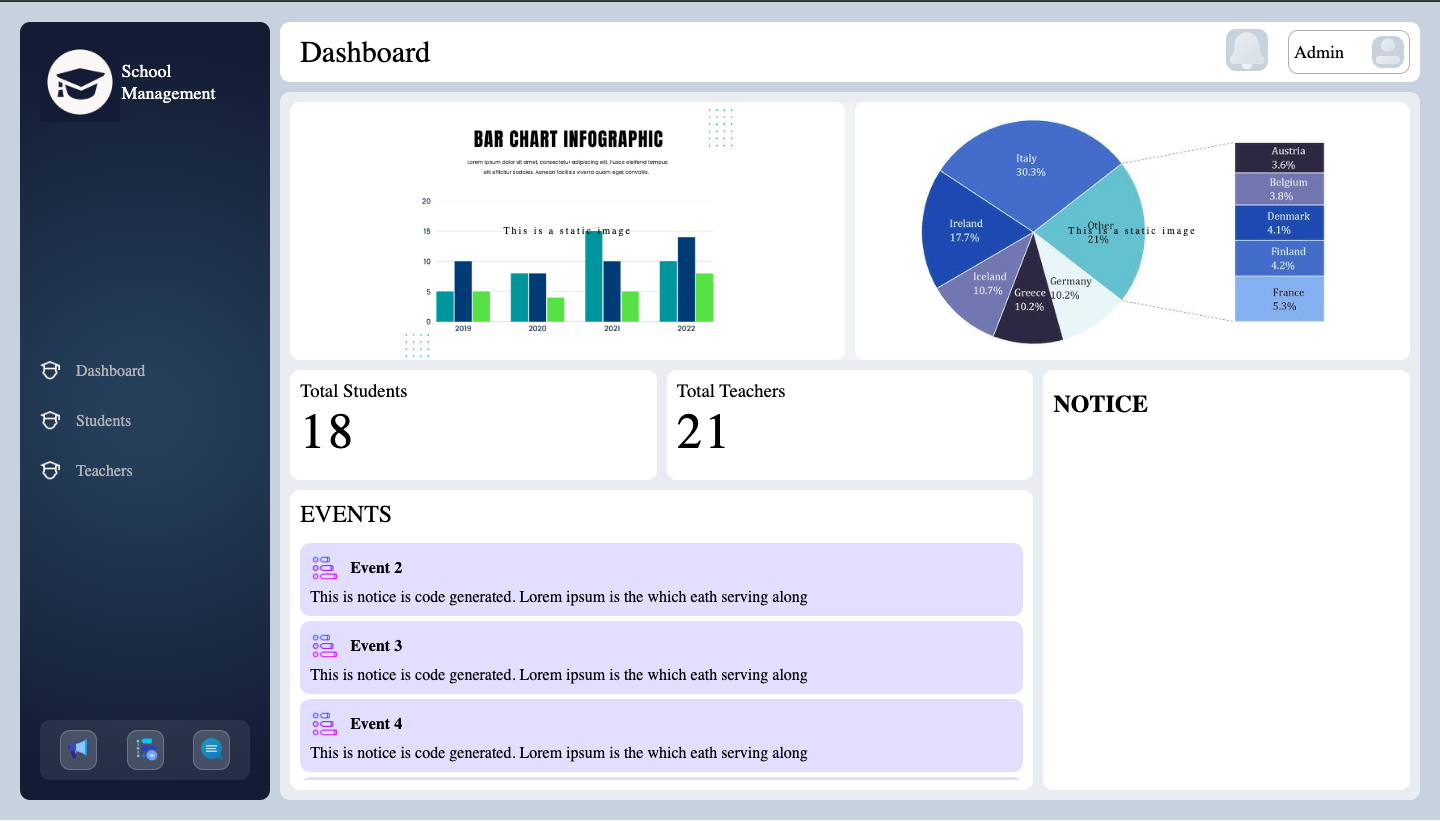Click the graduation cap school logo
The image size is (1440, 821).
pyautogui.click(x=80, y=82)
